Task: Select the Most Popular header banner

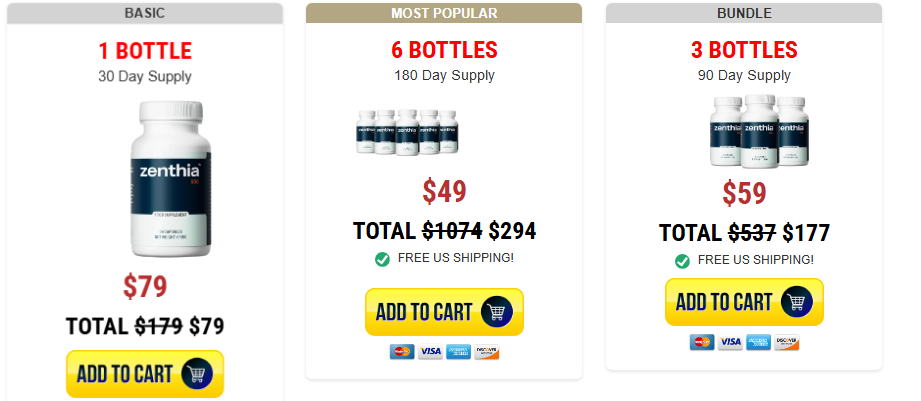Action: click(x=444, y=13)
